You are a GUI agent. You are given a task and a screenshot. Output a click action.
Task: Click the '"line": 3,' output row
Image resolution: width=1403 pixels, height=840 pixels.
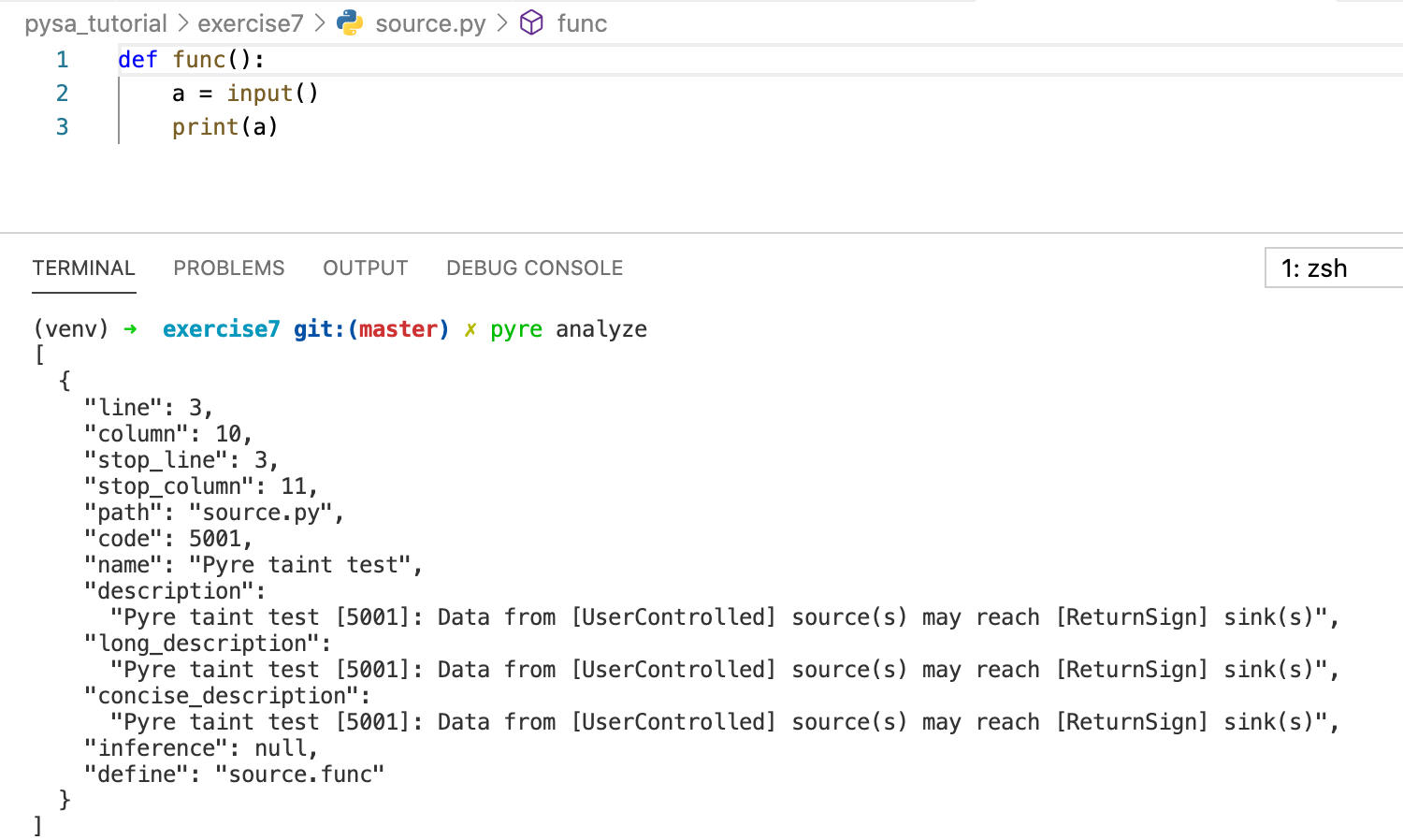pos(149,408)
